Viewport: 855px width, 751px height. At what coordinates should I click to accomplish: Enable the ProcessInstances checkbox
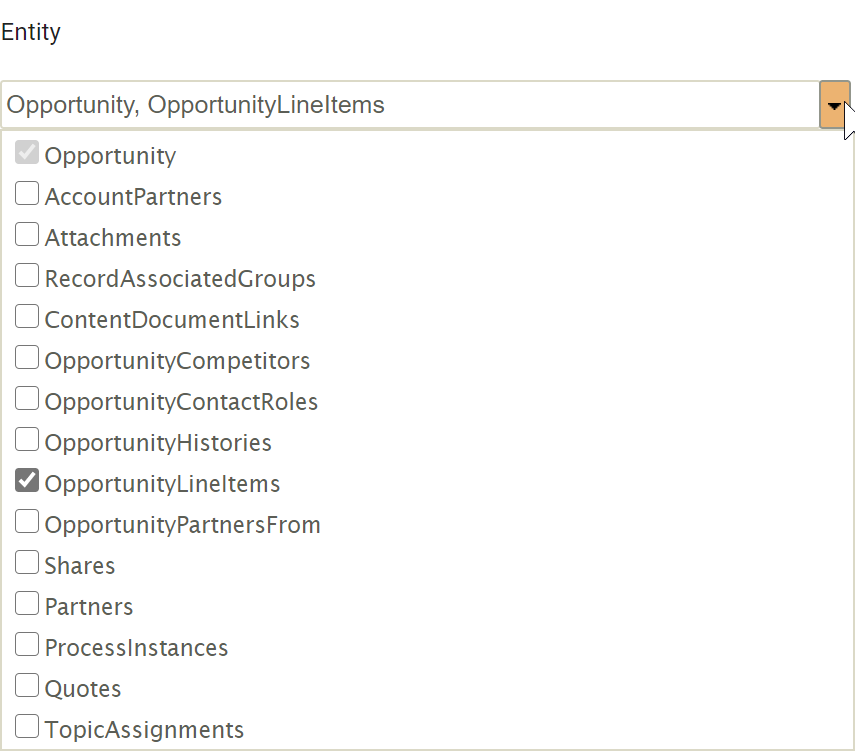click(27, 645)
